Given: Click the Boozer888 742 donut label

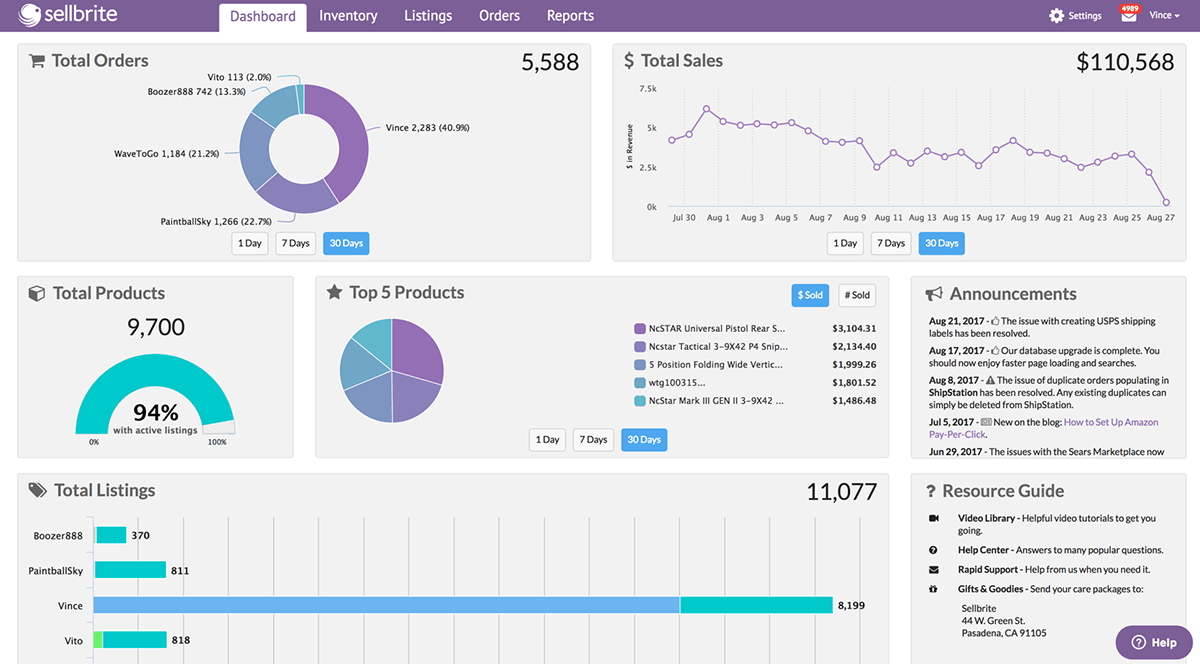Looking at the screenshot, I should pos(196,91).
